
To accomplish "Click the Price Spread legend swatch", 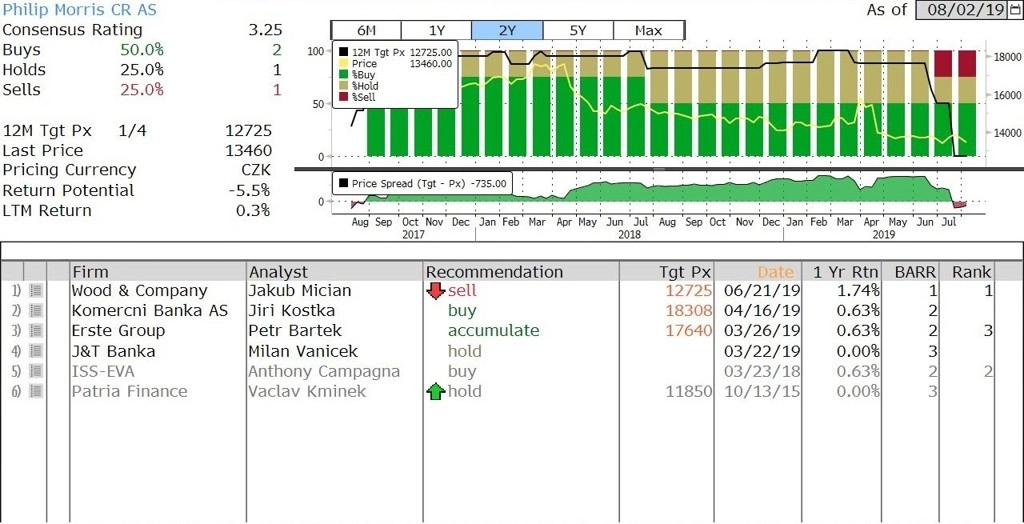I will click(x=343, y=184).
